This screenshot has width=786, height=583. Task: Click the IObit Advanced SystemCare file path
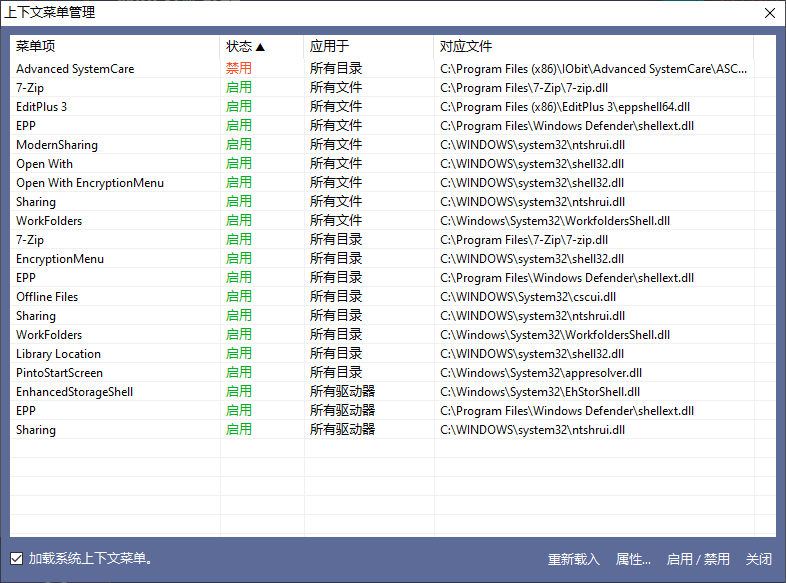pyautogui.click(x=594, y=69)
